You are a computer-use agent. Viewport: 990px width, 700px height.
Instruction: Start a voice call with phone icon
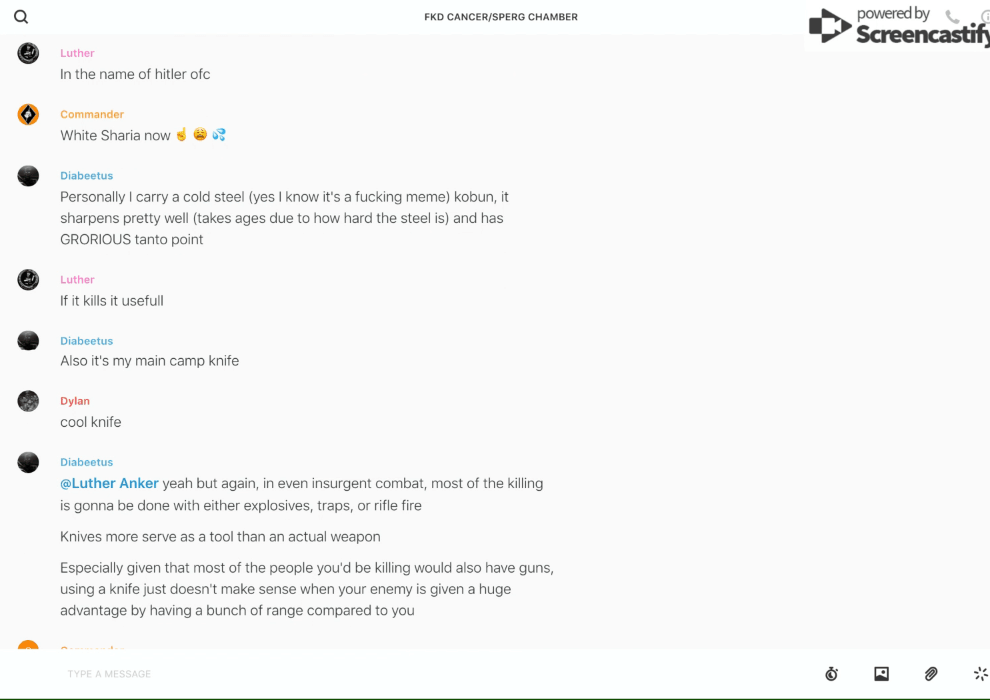[952, 17]
